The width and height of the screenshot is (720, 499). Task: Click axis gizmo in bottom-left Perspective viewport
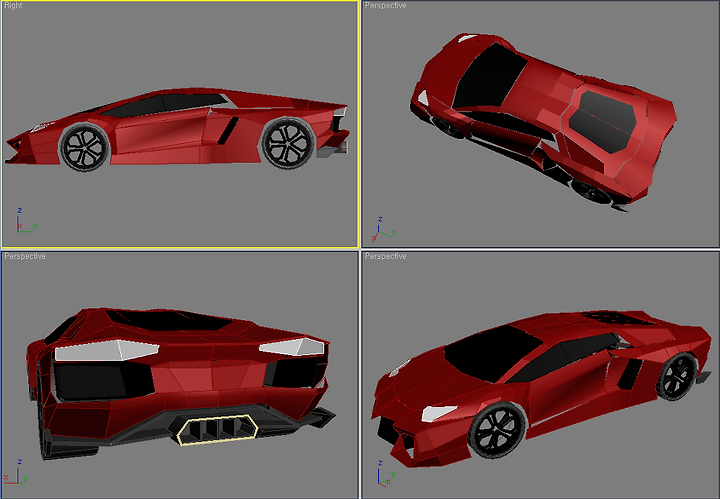(x=16, y=471)
